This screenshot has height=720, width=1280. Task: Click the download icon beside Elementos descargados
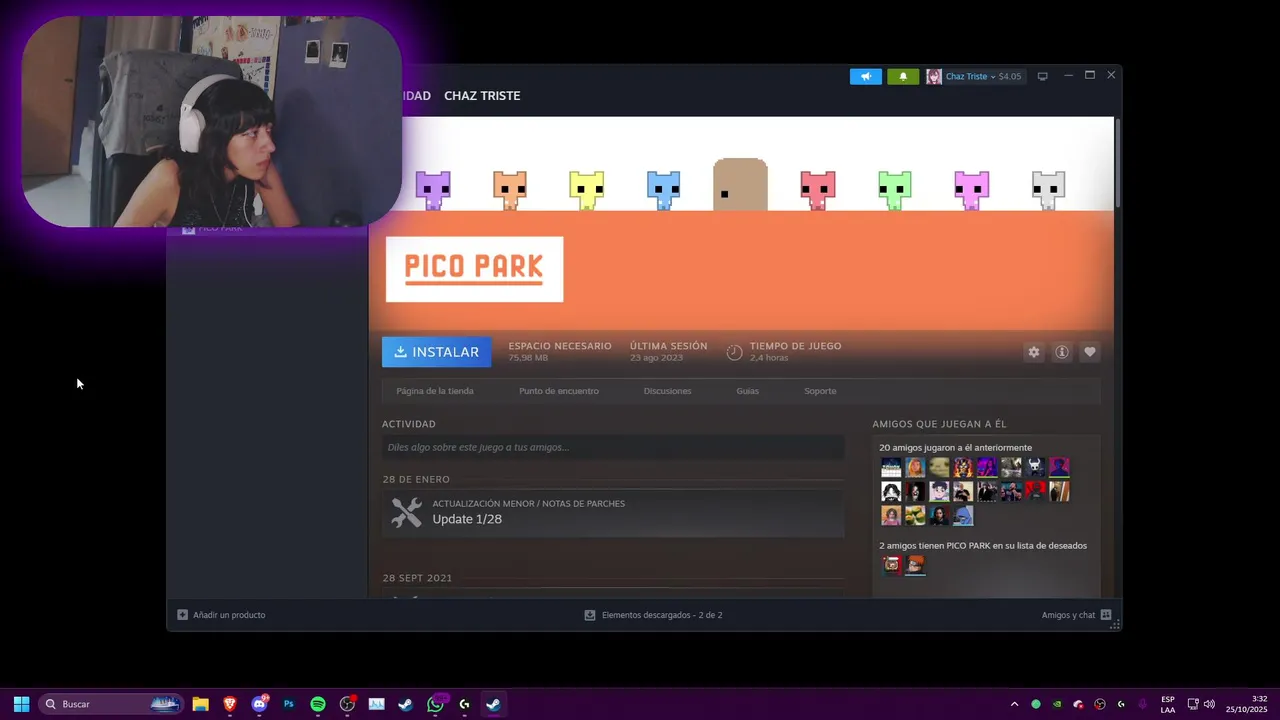click(x=590, y=615)
